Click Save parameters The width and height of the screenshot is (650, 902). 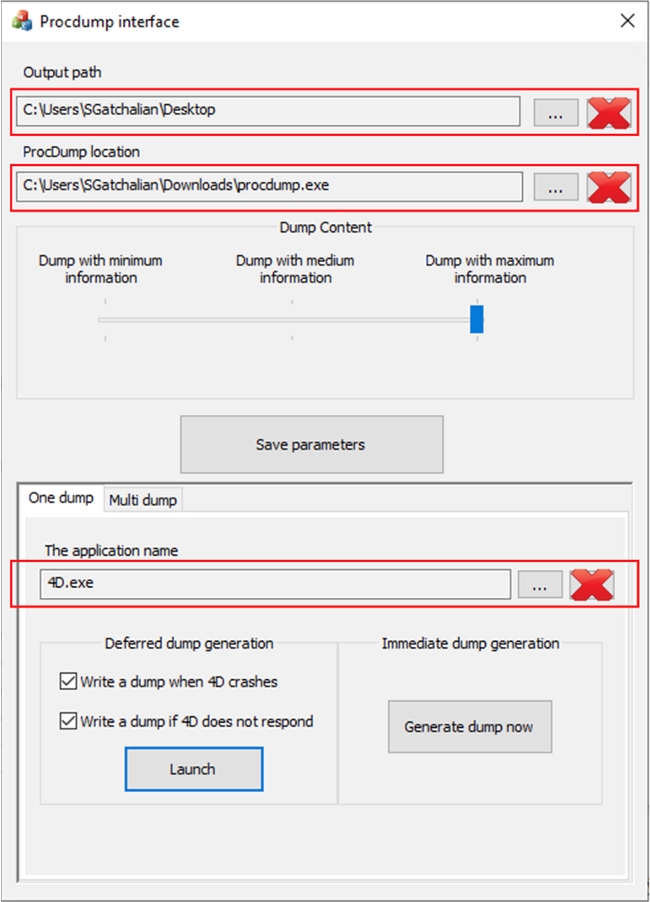[x=311, y=443]
